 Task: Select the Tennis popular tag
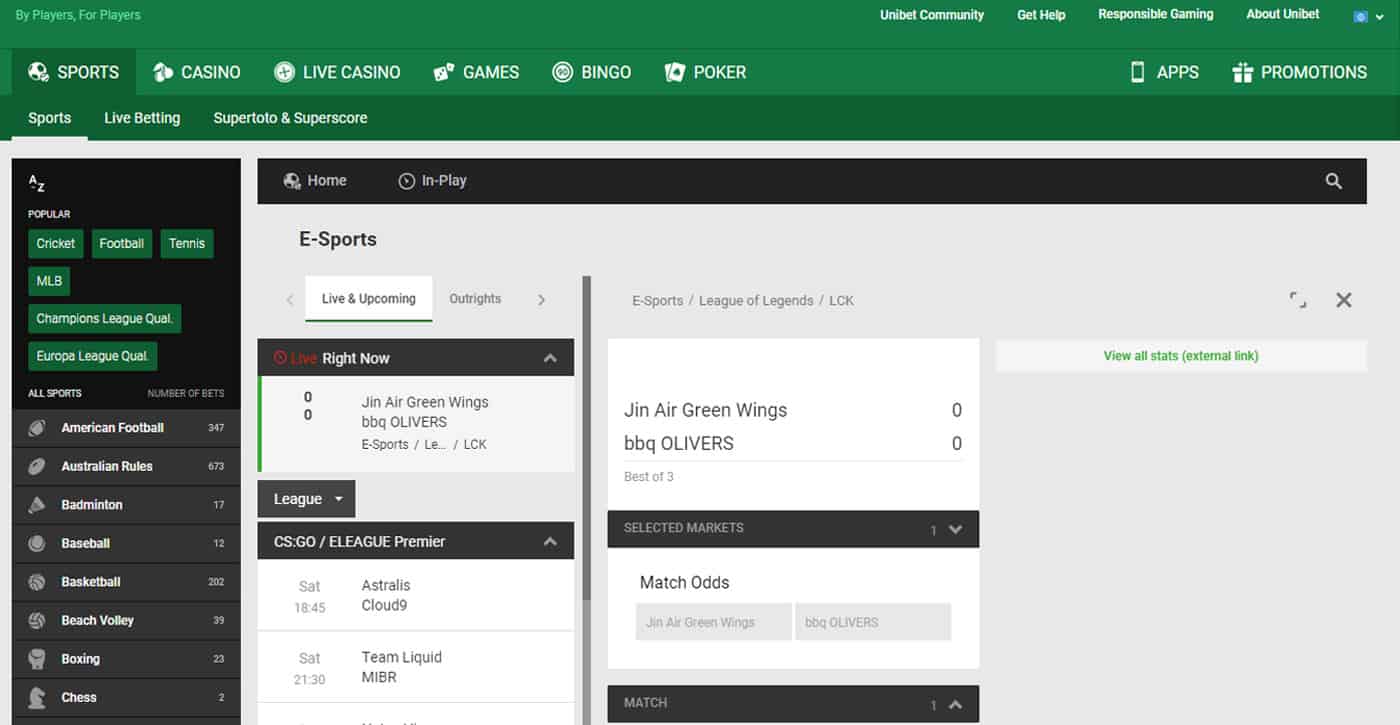(187, 243)
